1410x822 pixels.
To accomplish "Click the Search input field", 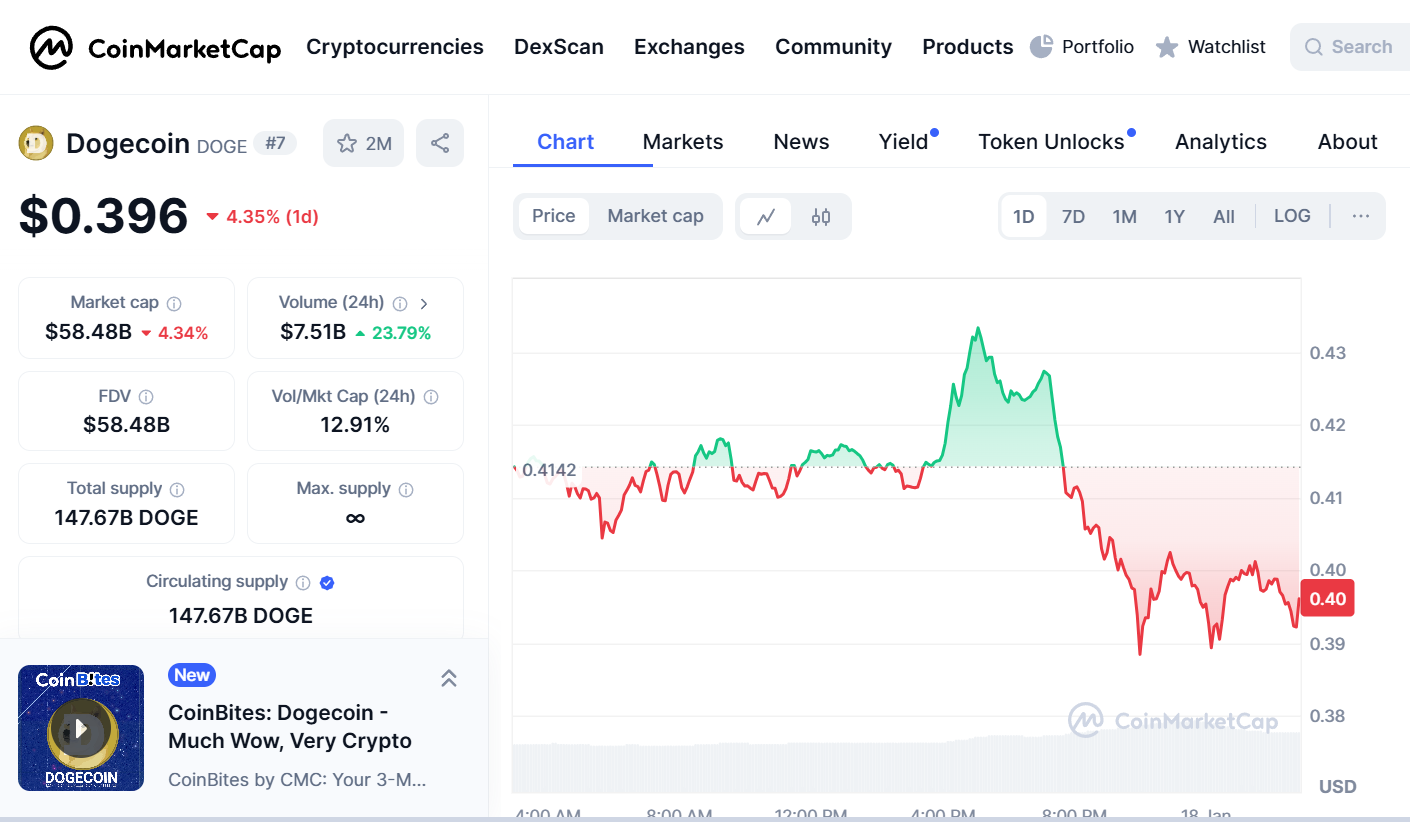I will point(1350,47).
